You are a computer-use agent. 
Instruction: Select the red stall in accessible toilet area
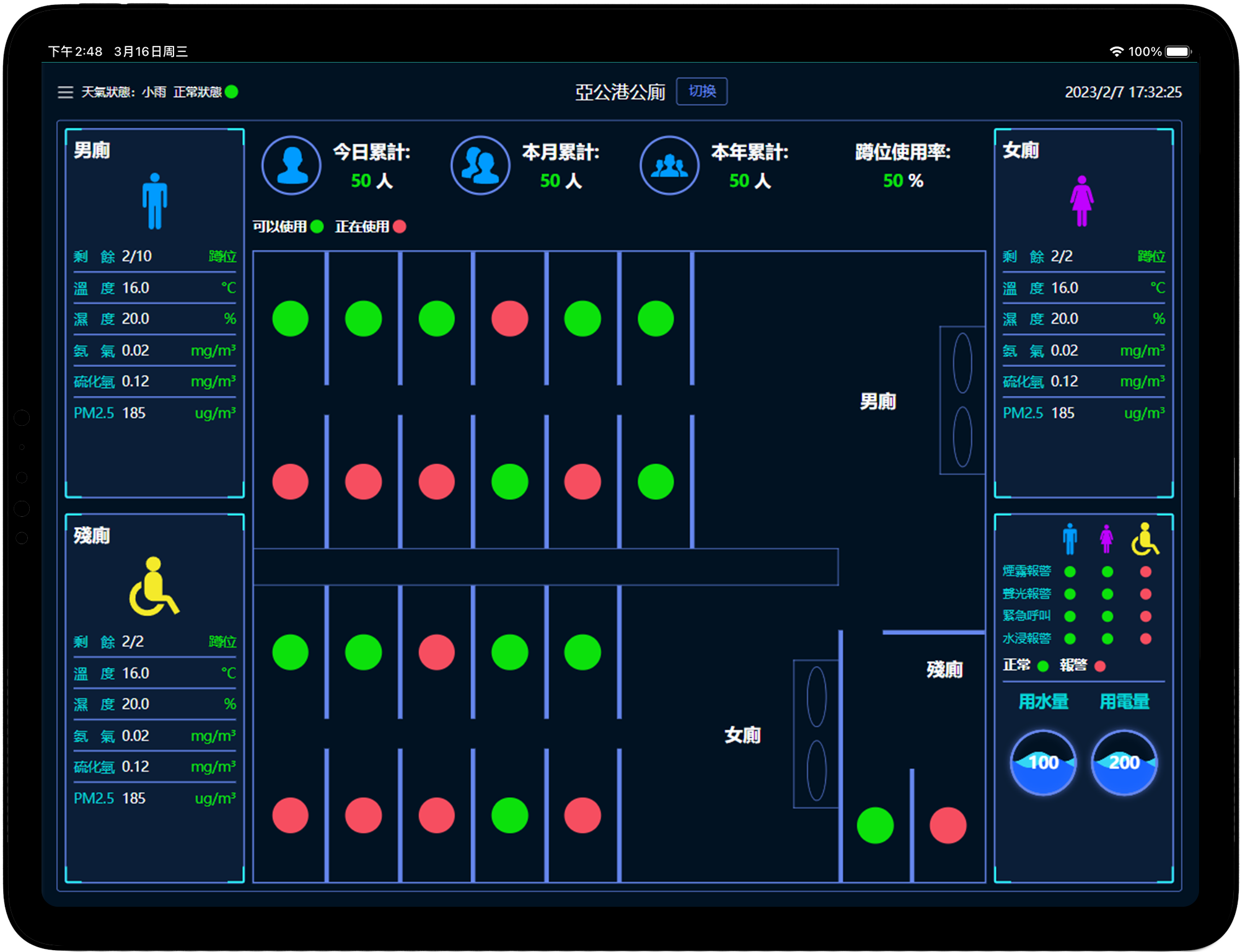click(x=948, y=825)
